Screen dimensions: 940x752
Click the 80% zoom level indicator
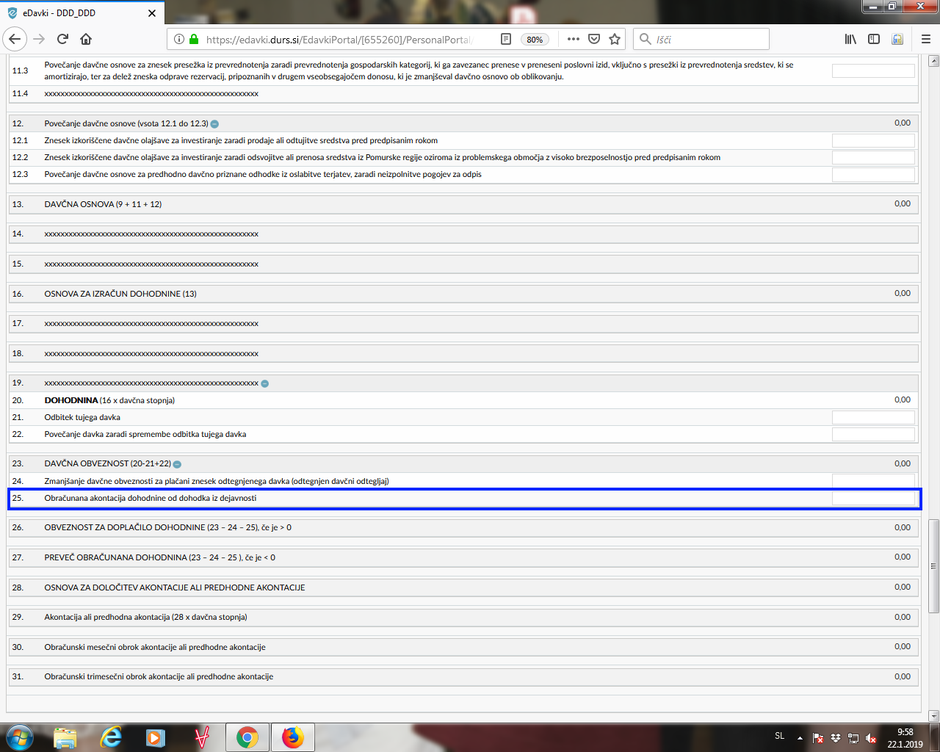pos(535,39)
